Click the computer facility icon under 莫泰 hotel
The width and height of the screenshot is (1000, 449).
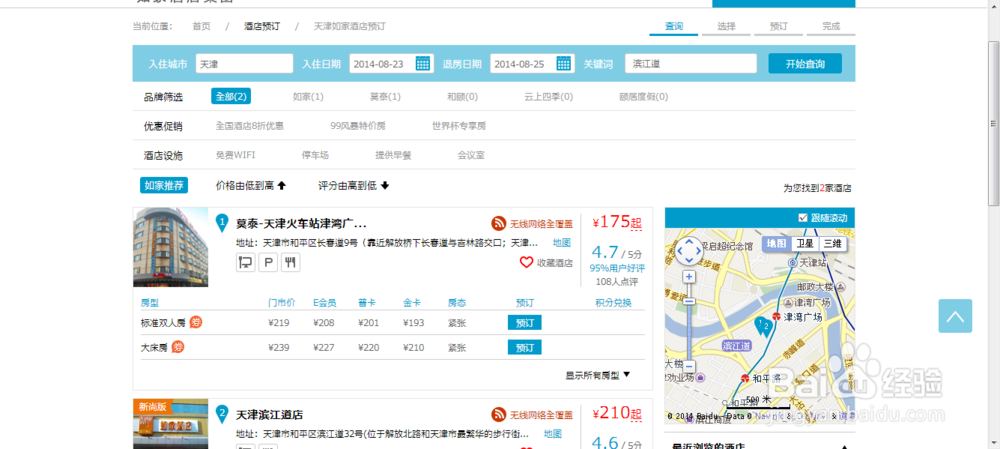pos(246,262)
